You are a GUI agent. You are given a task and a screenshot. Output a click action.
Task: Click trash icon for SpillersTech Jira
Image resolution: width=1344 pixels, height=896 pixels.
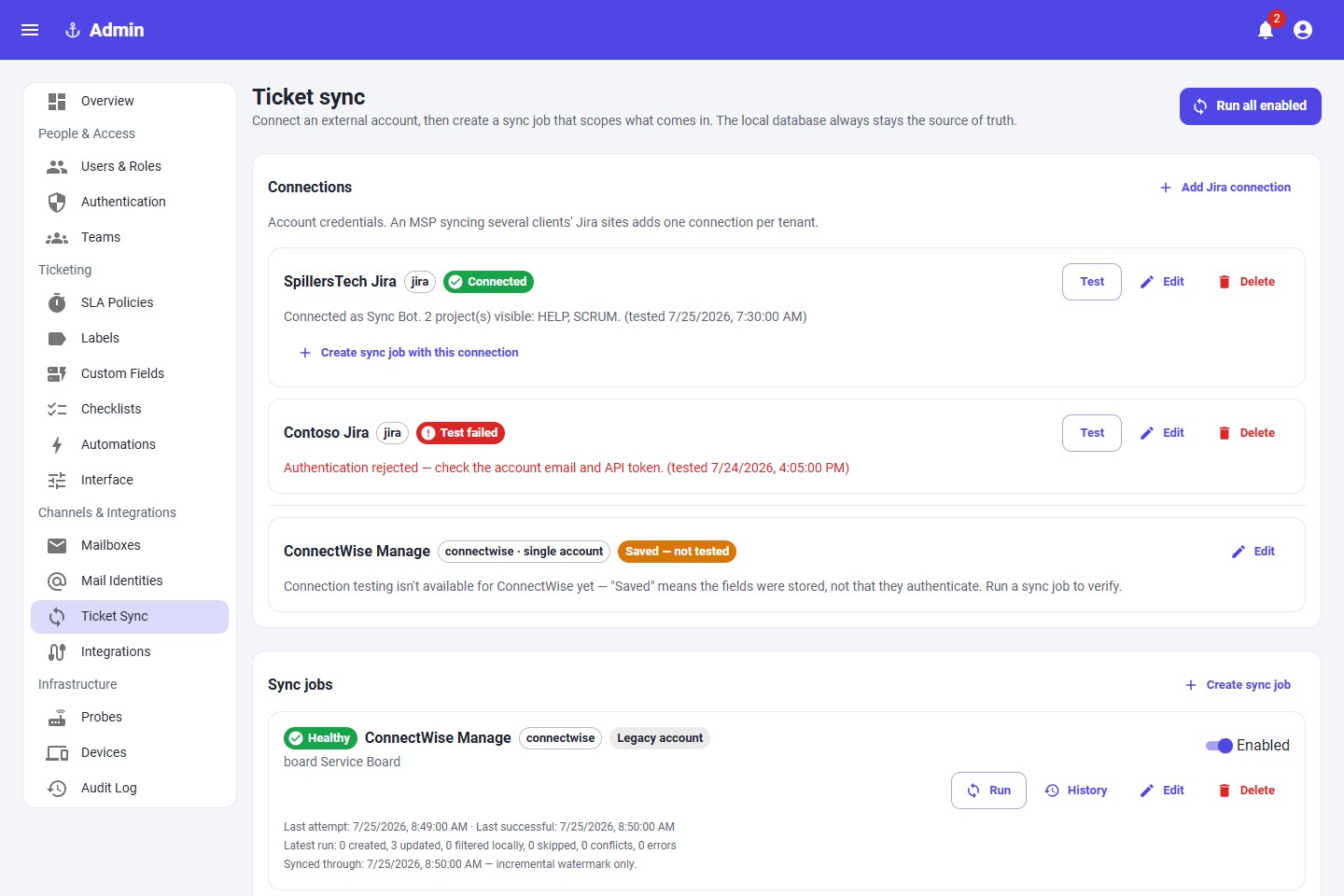[1225, 282]
